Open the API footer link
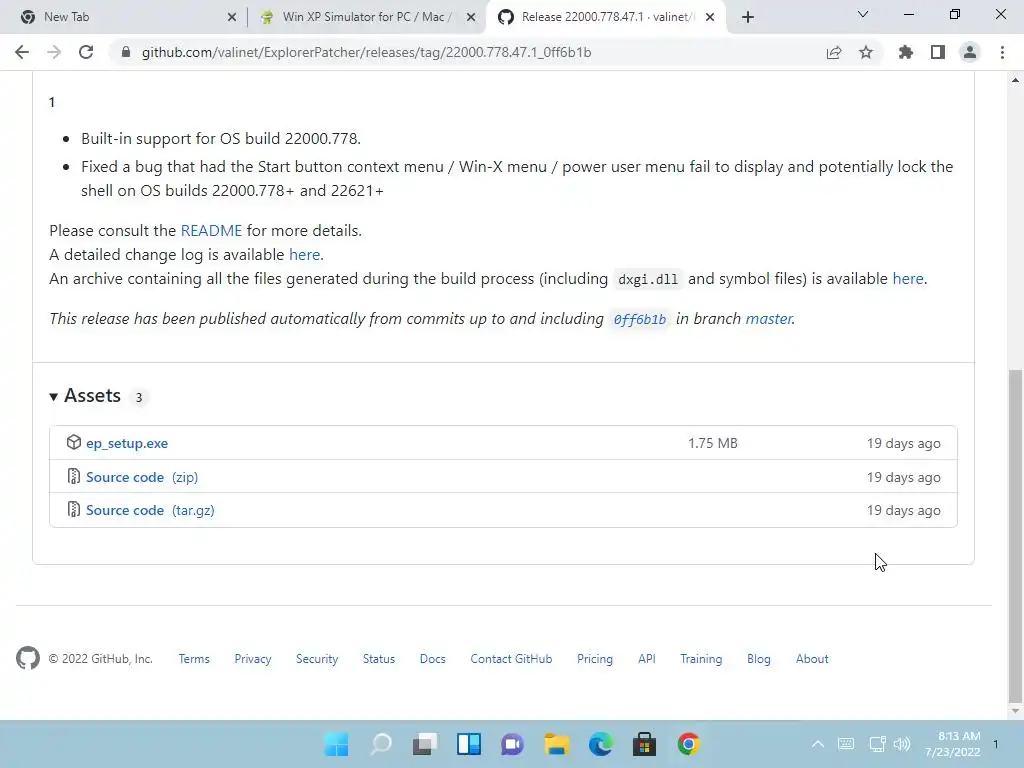The height and width of the screenshot is (768, 1024). (x=647, y=659)
